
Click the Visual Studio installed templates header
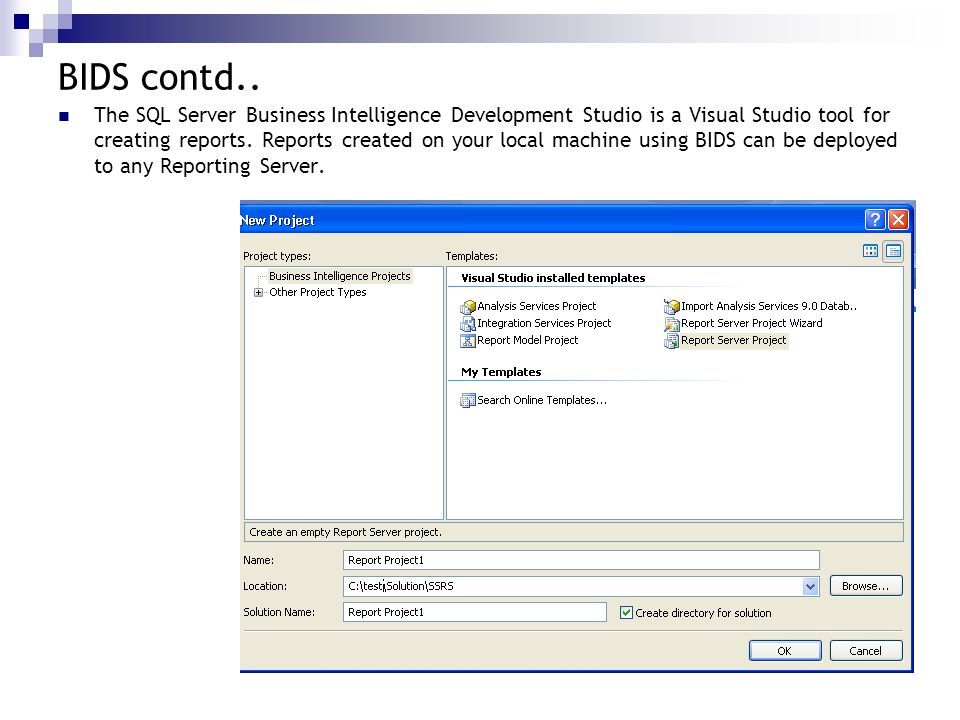[553, 278]
